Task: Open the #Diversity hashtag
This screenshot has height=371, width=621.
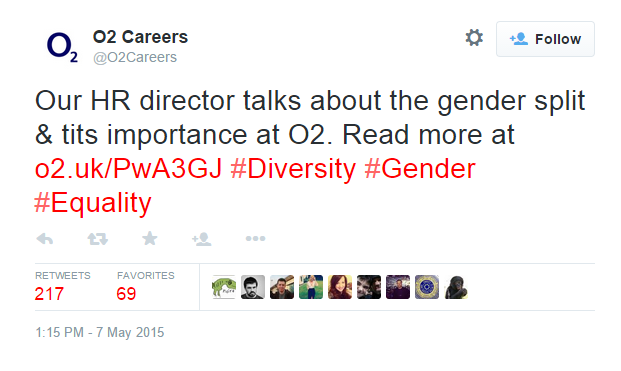Action: 293,169
